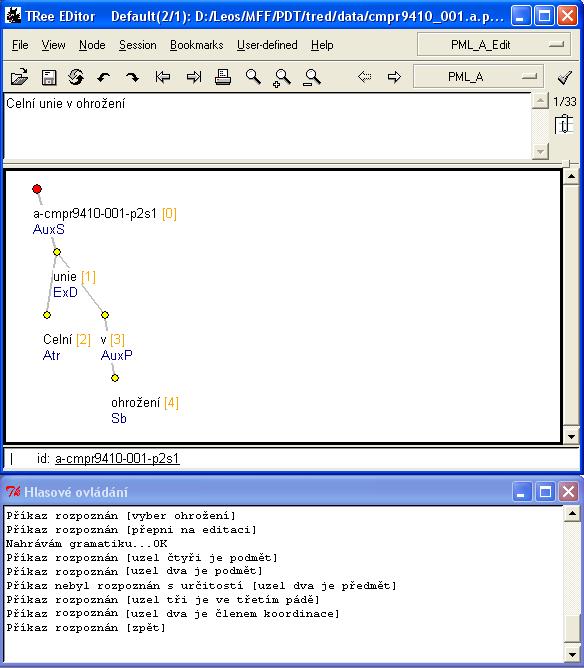Click the scrollbar thumb in Hlasové ovládání log
Image resolution: width=584 pixels, height=668 pixels.
572,629
